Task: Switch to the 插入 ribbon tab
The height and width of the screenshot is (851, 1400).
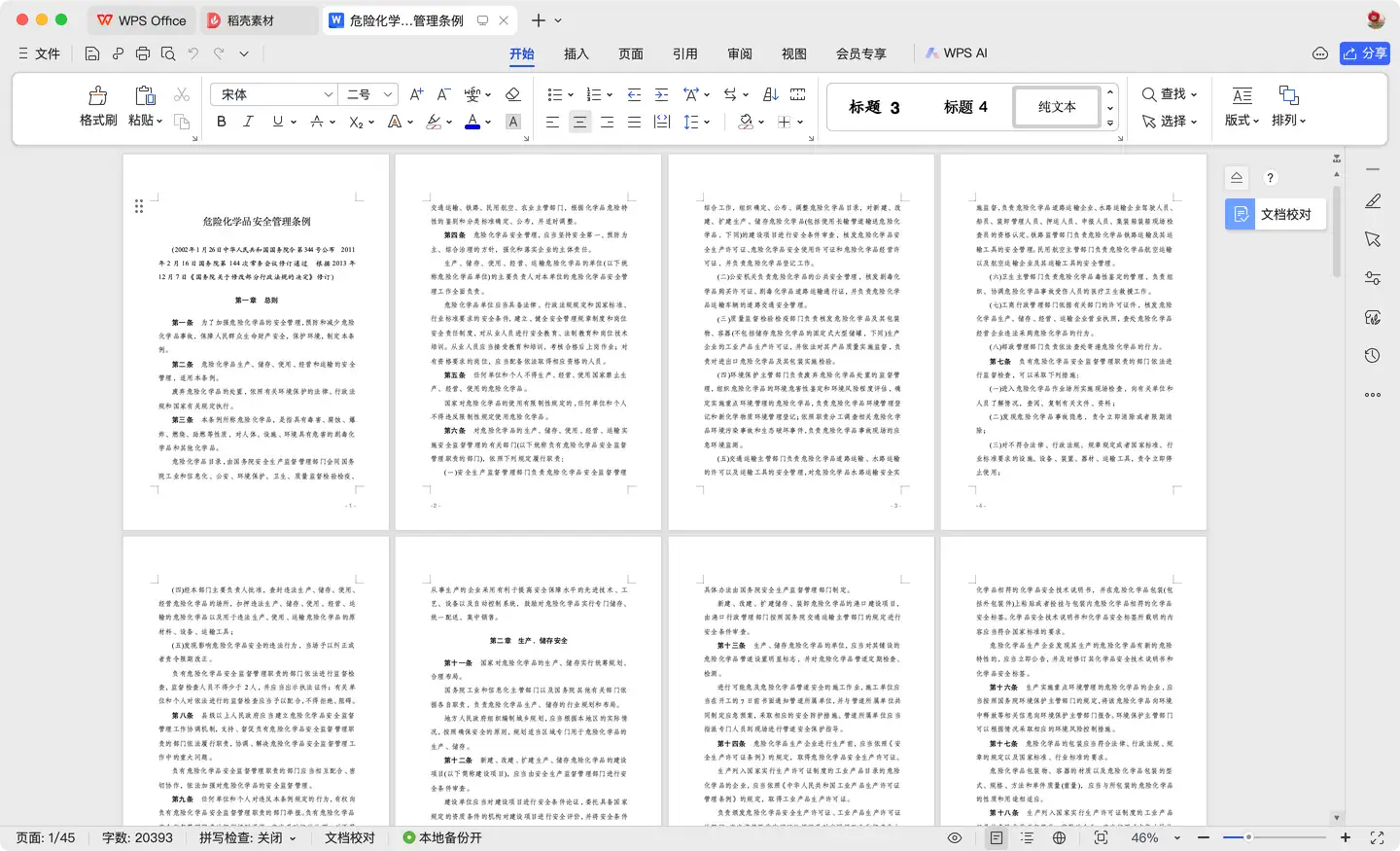Action: (577, 53)
